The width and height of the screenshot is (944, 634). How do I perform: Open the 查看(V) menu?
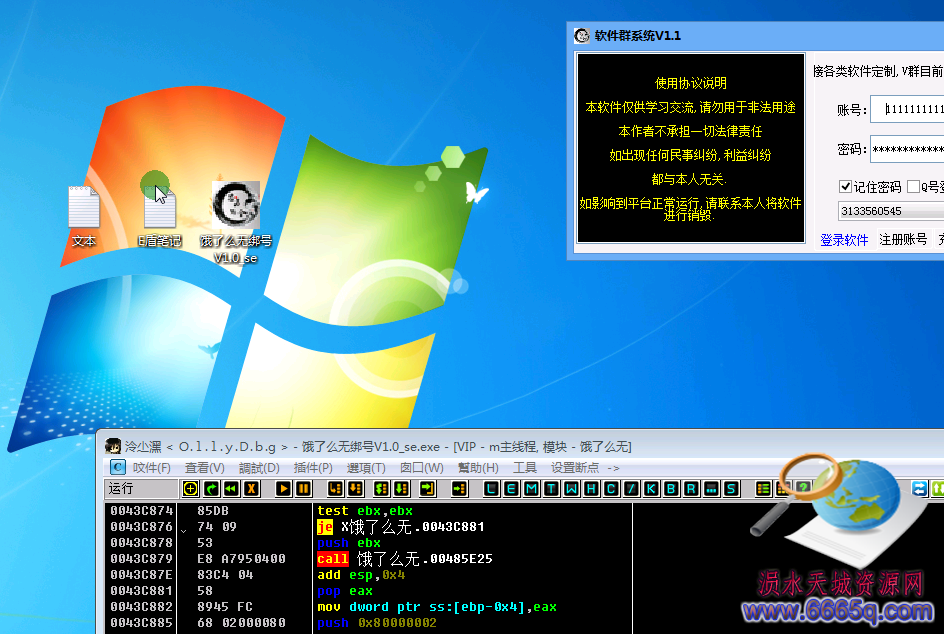[x=205, y=468]
